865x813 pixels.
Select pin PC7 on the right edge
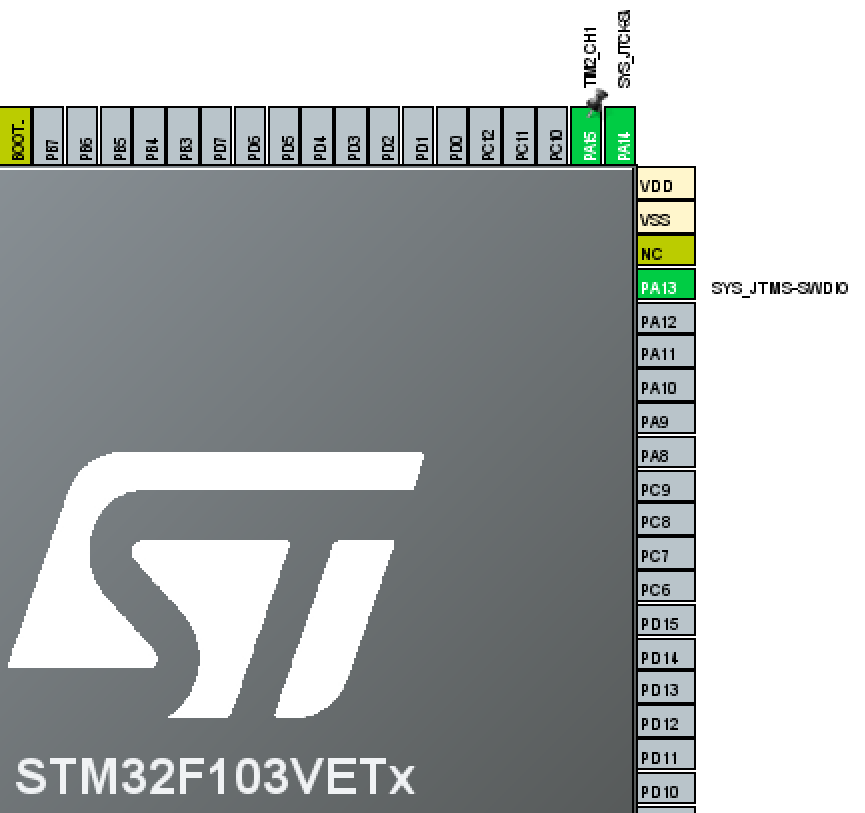click(666, 553)
